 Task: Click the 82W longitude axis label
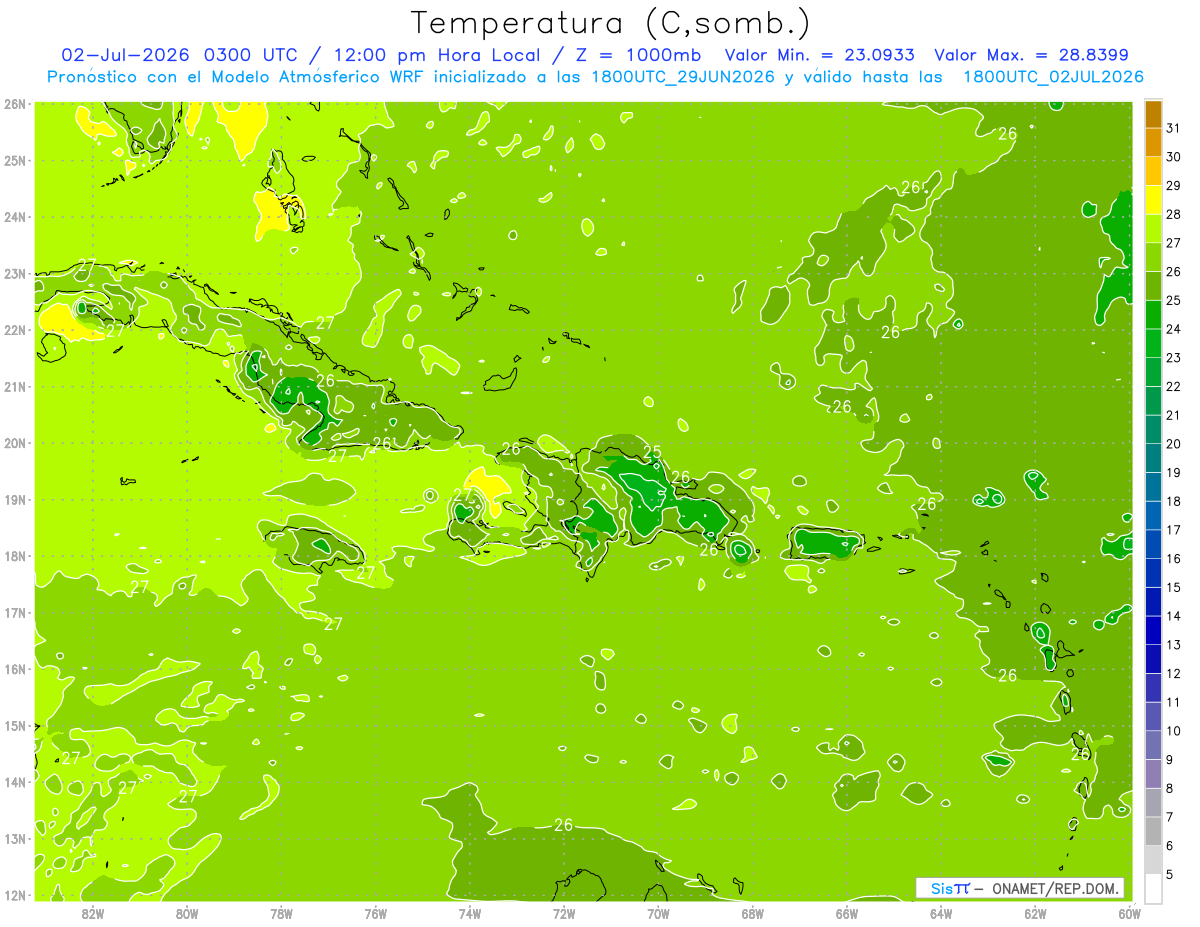tap(93, 913)
